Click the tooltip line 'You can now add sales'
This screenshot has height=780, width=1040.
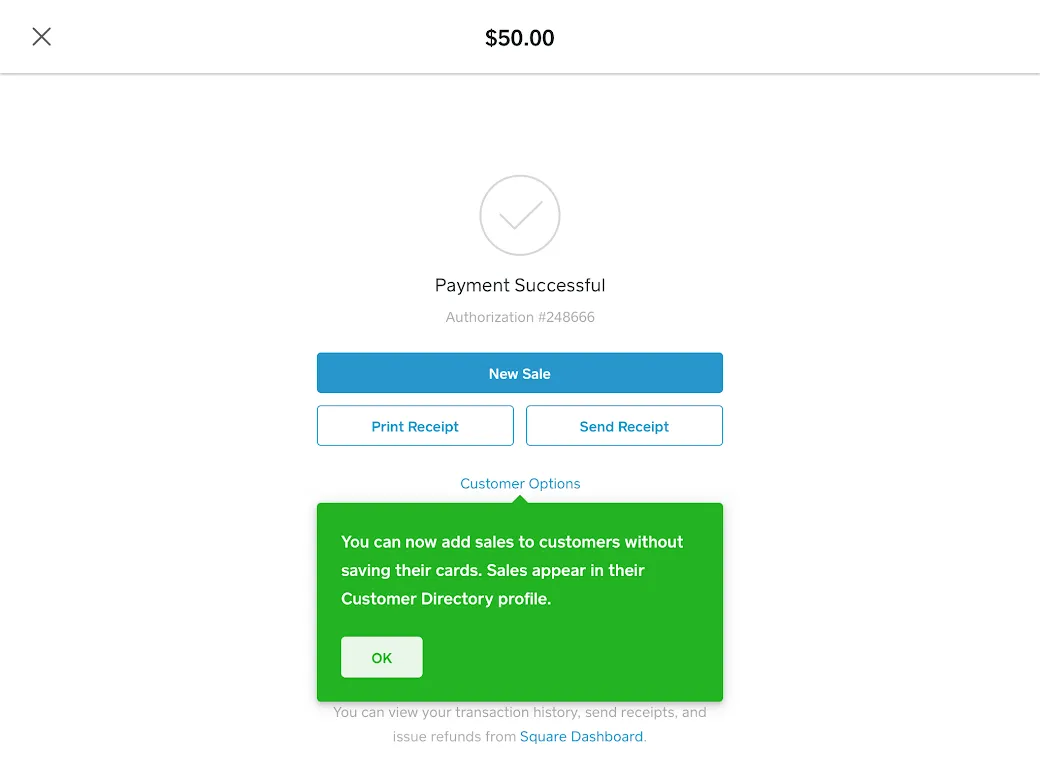tap(512, 542)
